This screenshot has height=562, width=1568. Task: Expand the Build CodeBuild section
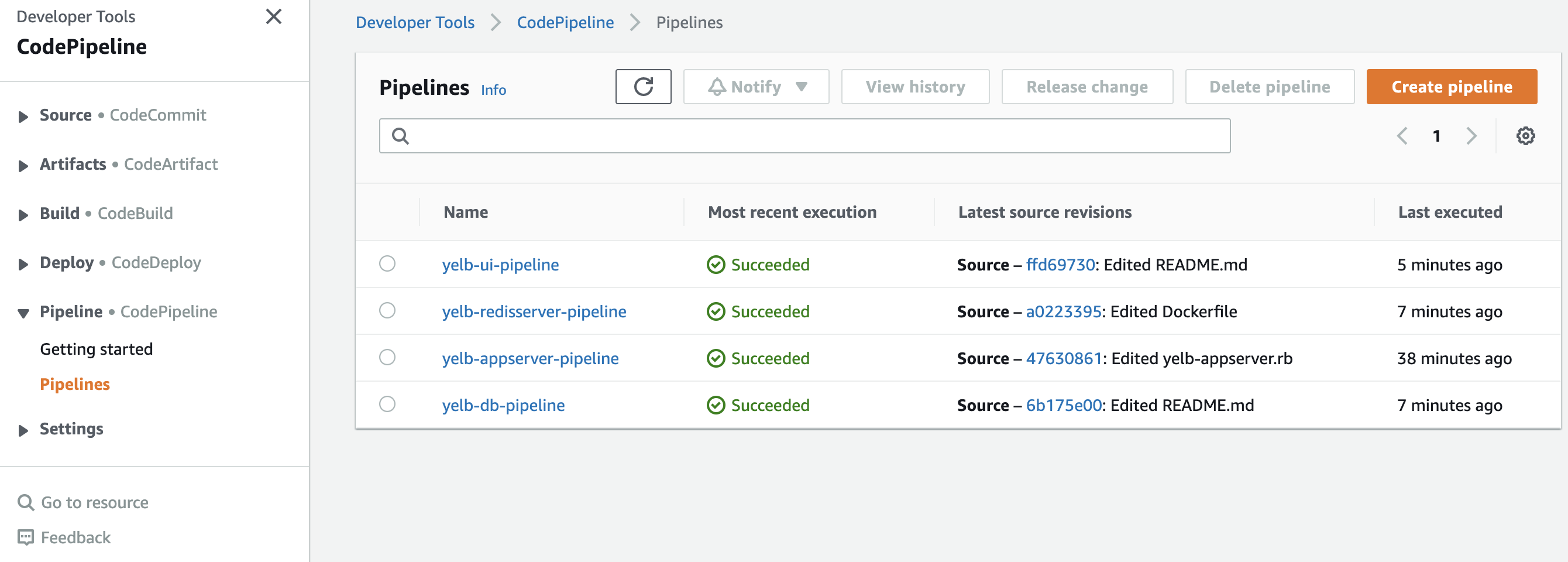[x=23, y=214]
